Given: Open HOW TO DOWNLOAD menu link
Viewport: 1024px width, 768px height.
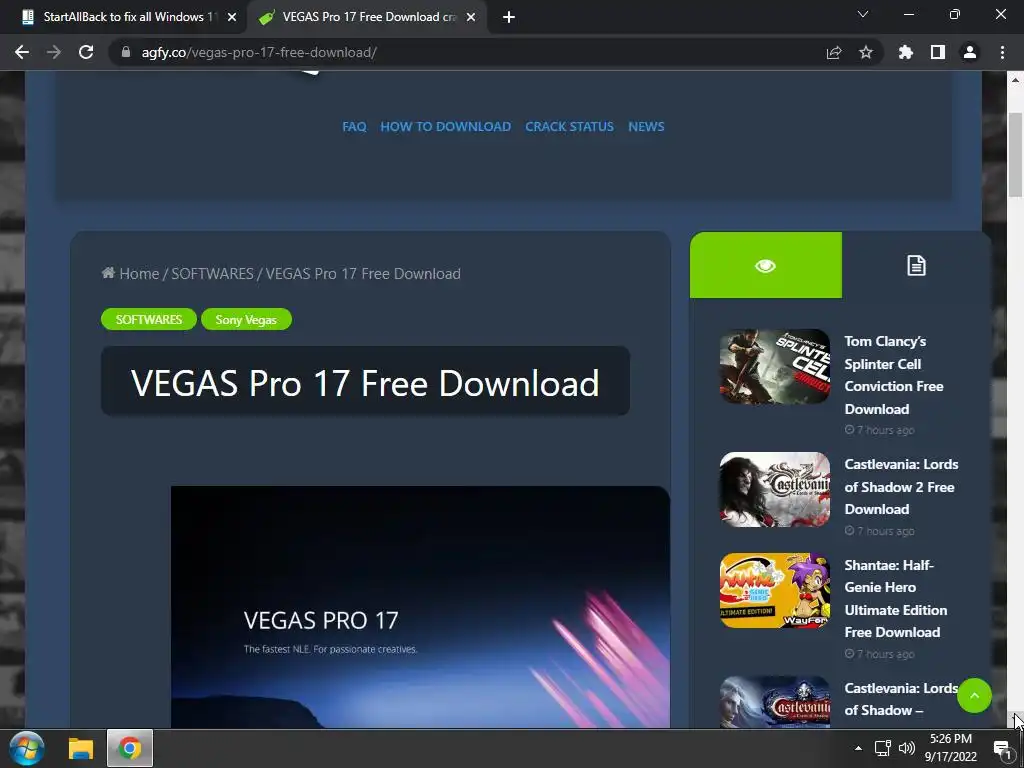Looking at the screenshot, I should (x=445, y=127).
